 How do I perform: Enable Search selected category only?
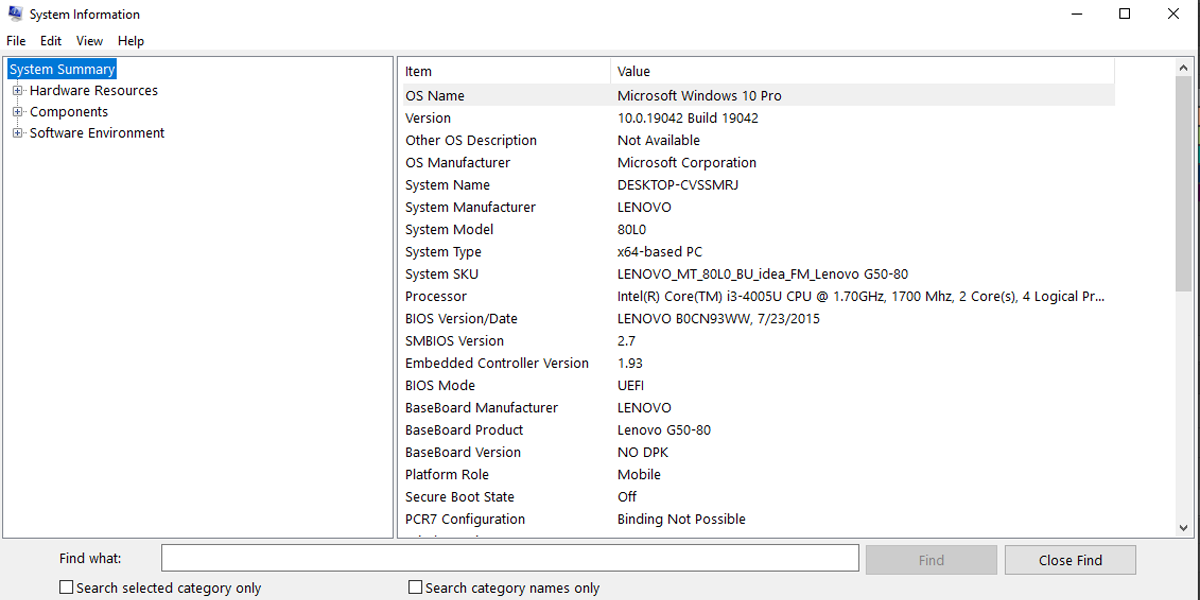(x=66, y=587)
